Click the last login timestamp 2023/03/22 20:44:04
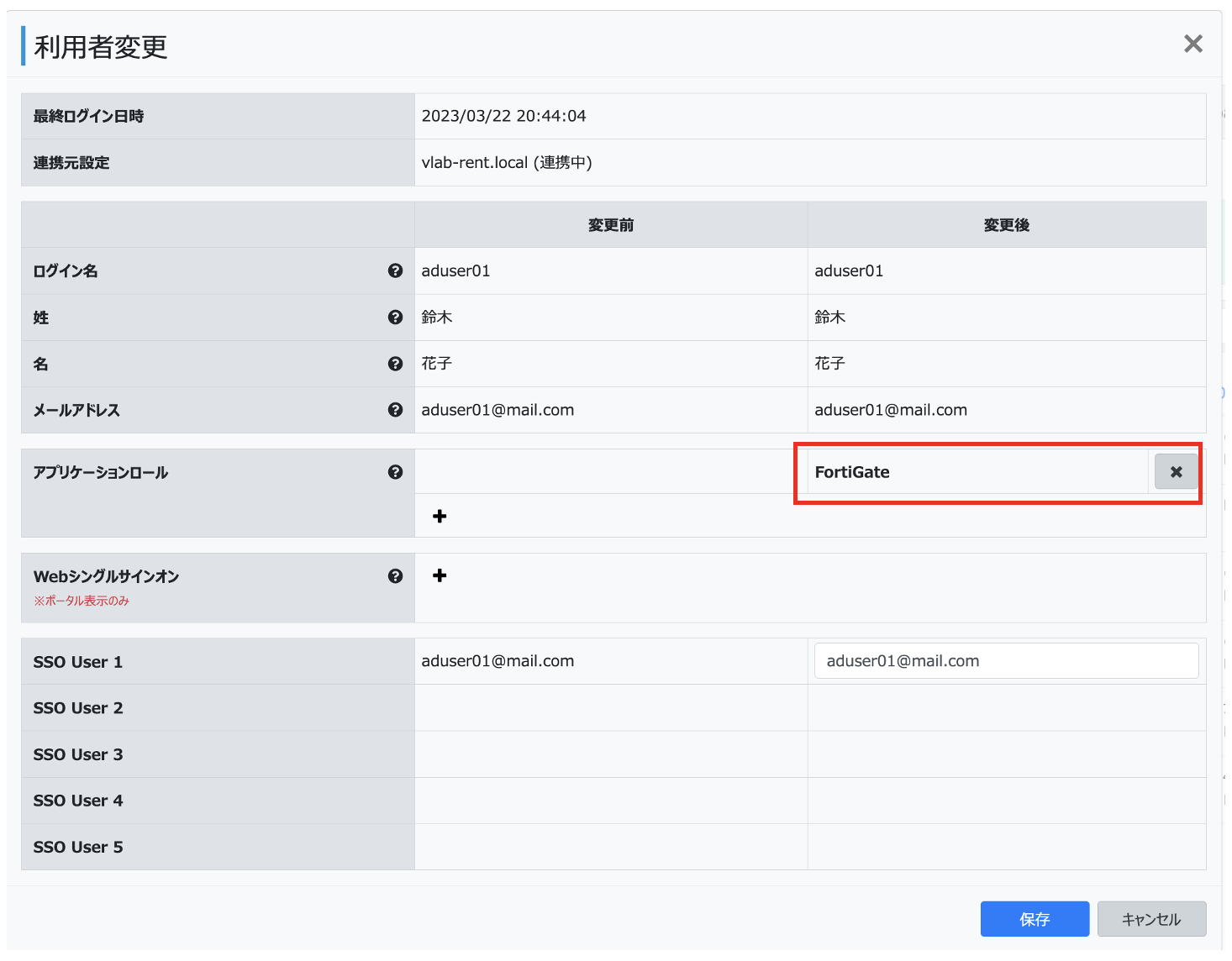The height and width of the screenshot is (961, 1232). 503,116
